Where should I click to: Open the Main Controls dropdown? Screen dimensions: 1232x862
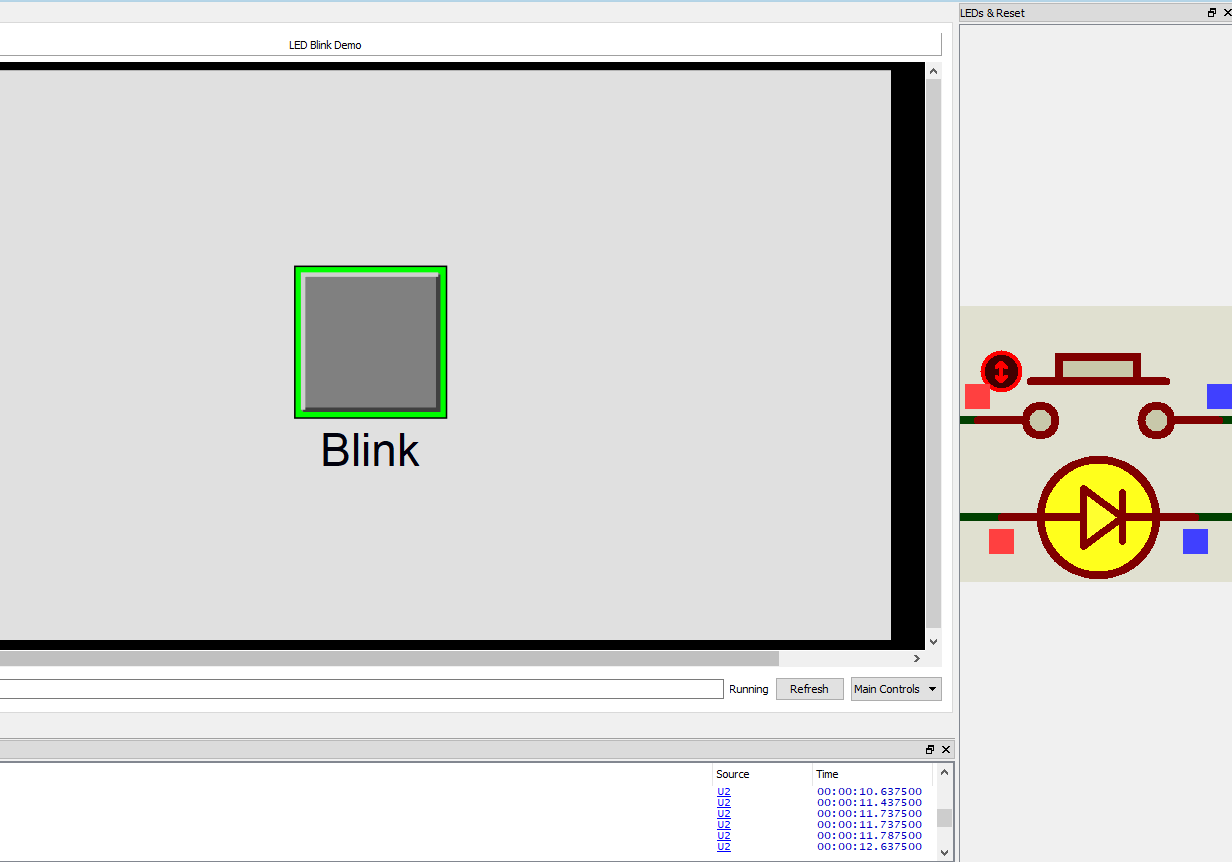pos(895,689)
